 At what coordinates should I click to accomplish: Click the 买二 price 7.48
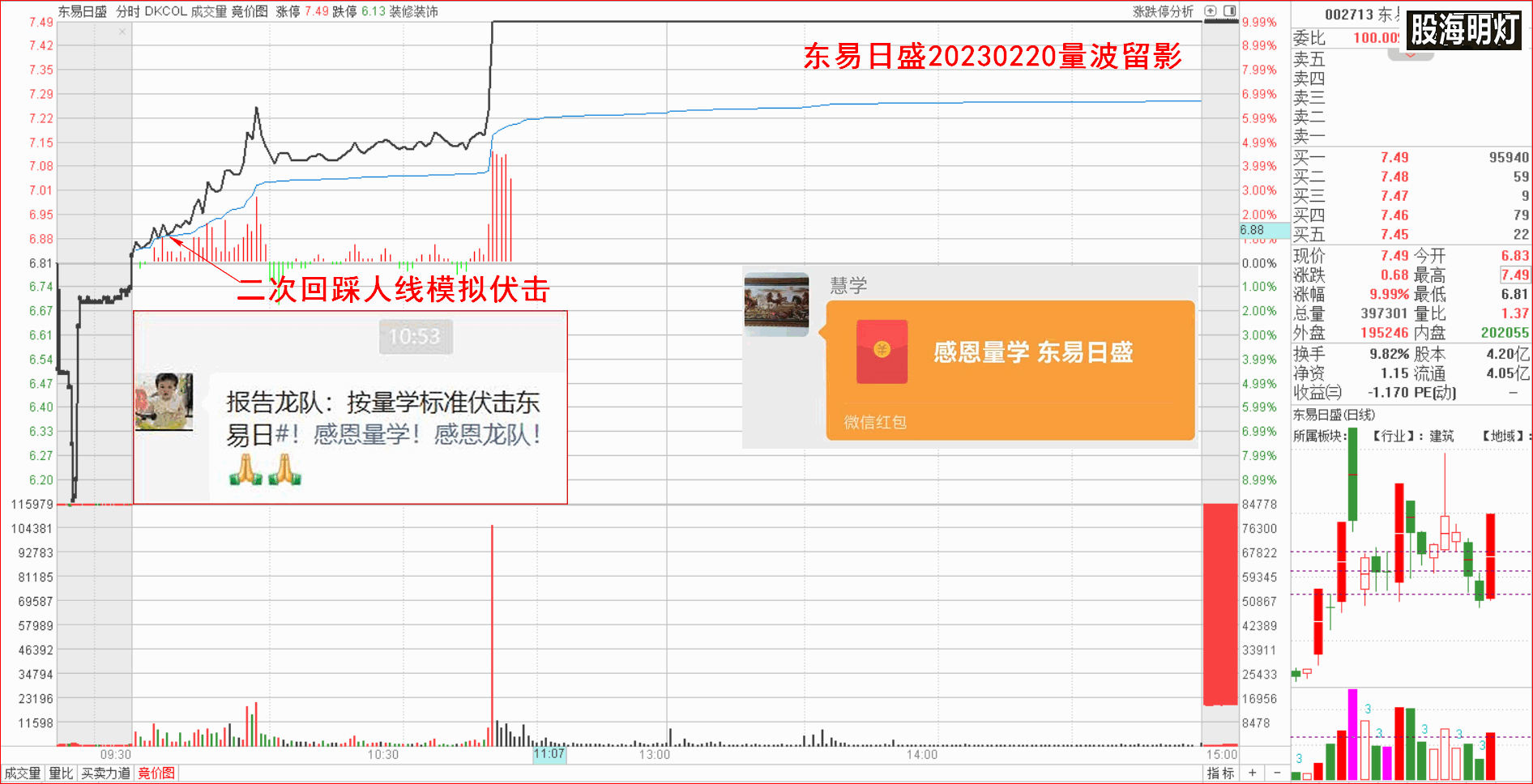(1394, 177)
